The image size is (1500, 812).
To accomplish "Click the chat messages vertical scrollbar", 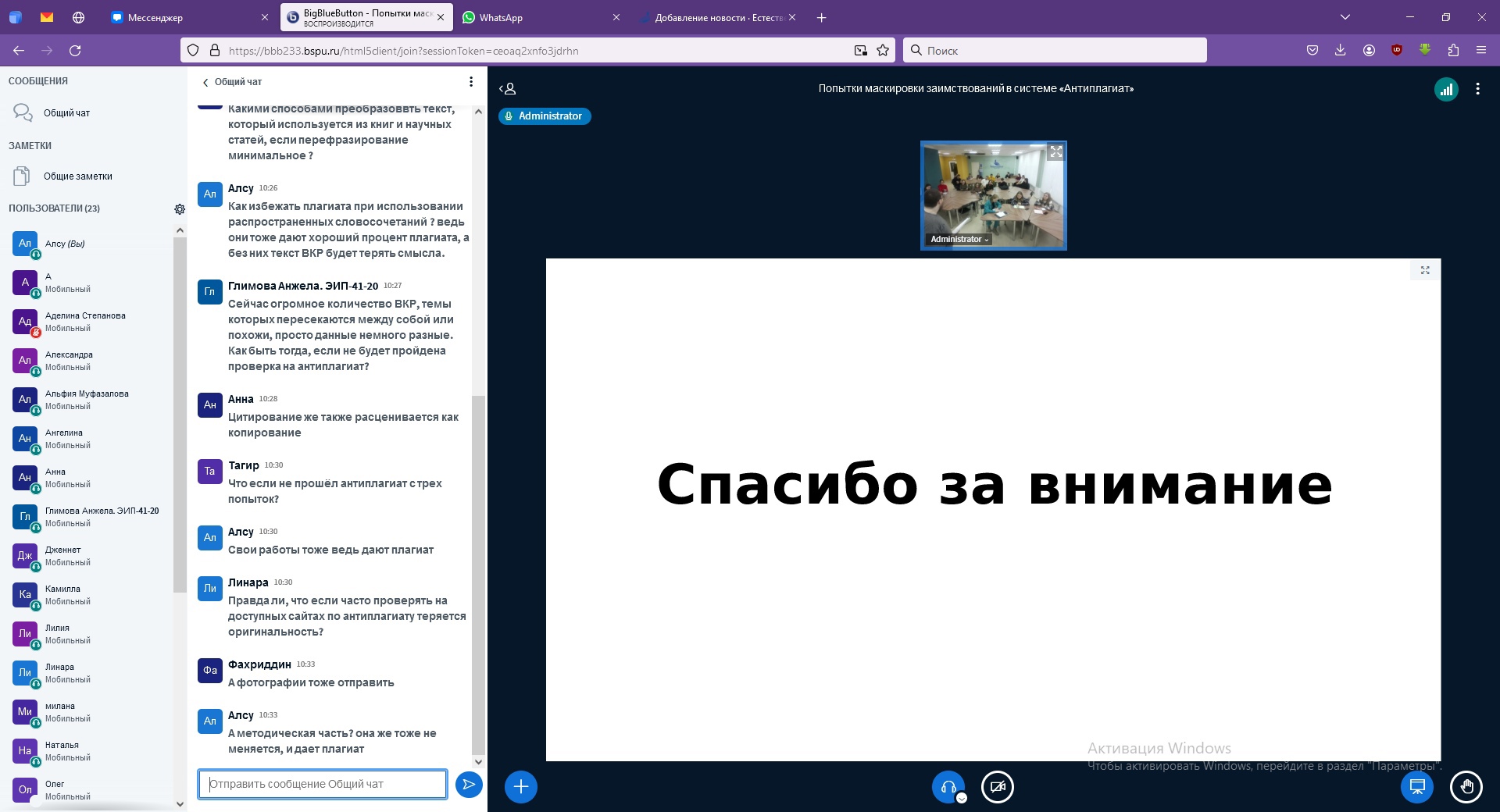I will (478, 574).
